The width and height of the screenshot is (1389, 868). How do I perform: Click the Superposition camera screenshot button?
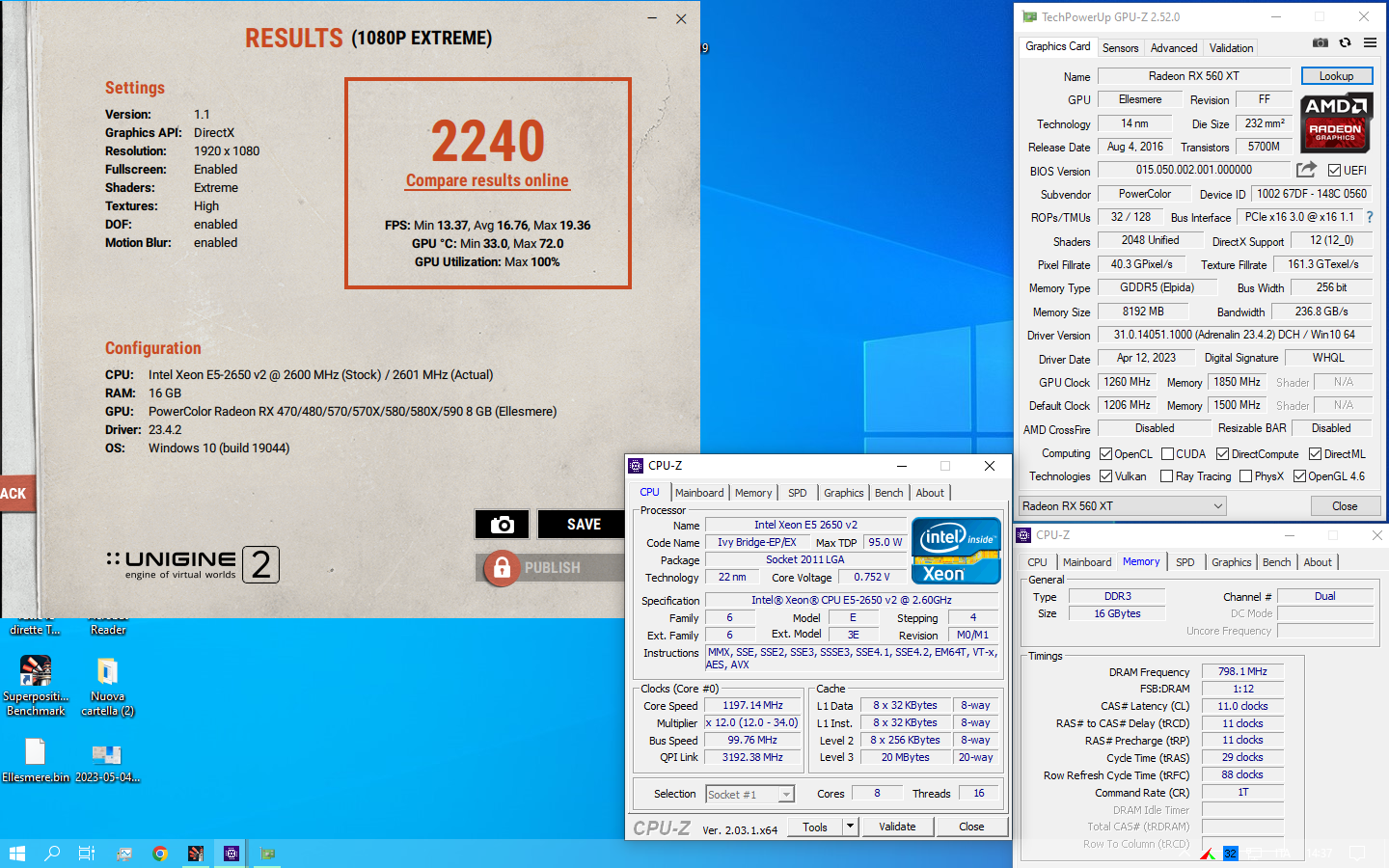pyautogui.click(x=502, y=524)
